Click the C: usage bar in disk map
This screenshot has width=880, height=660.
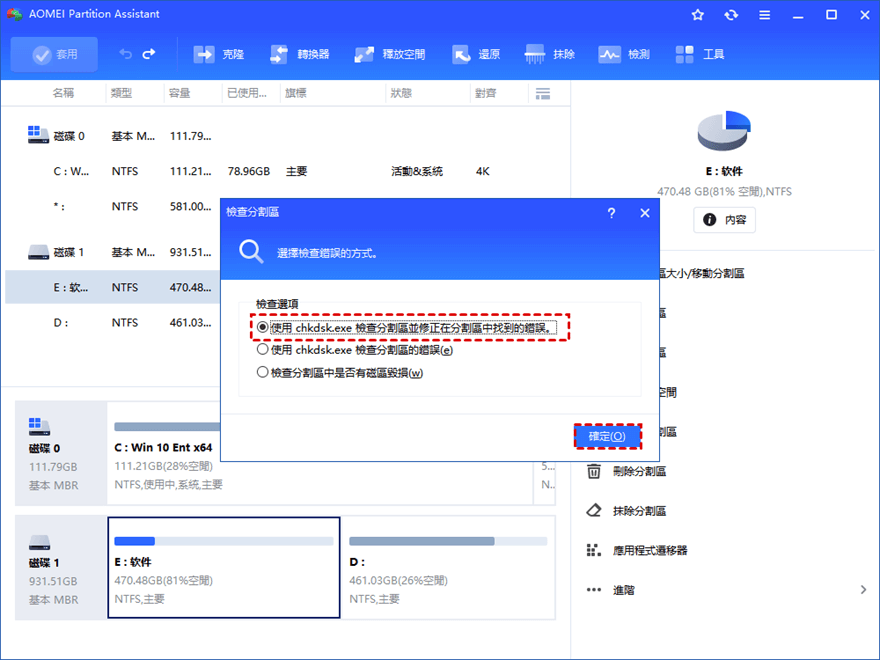[x=167, y=427]
